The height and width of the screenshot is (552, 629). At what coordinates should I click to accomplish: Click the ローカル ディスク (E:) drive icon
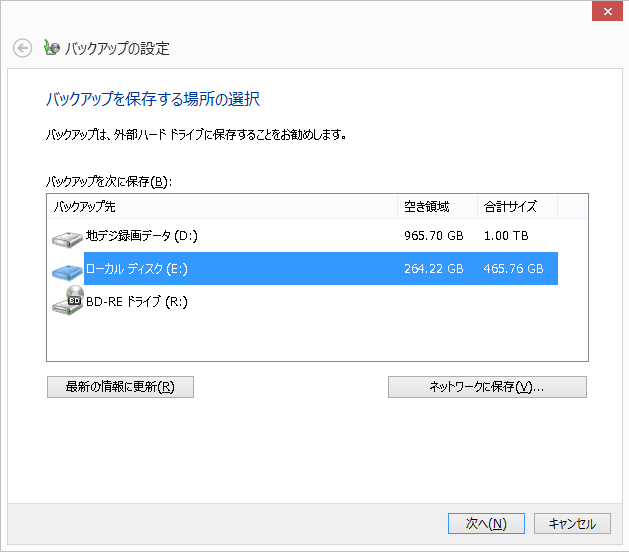pyautogui.click(x=67, y=270)
